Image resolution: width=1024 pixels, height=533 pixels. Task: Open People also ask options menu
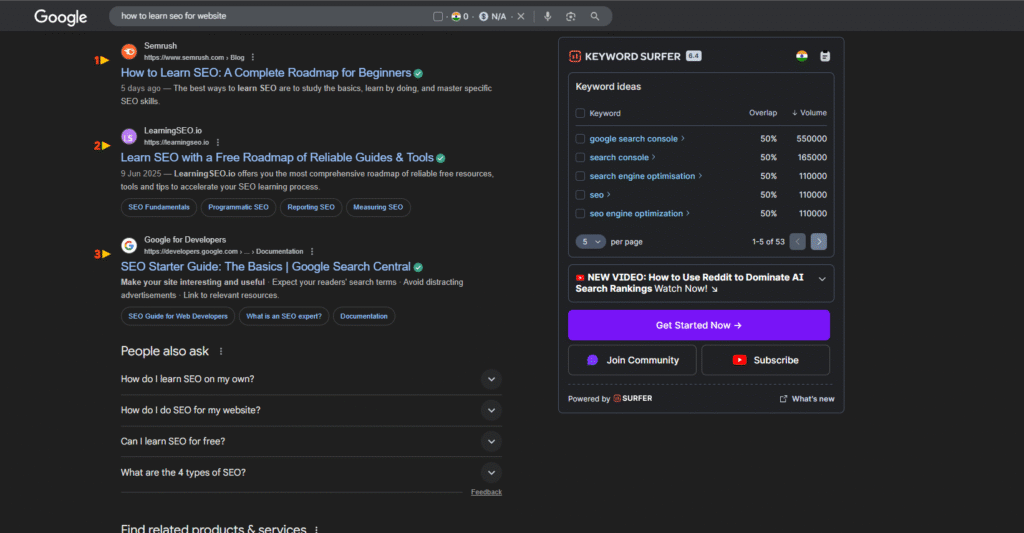point(221,351)
